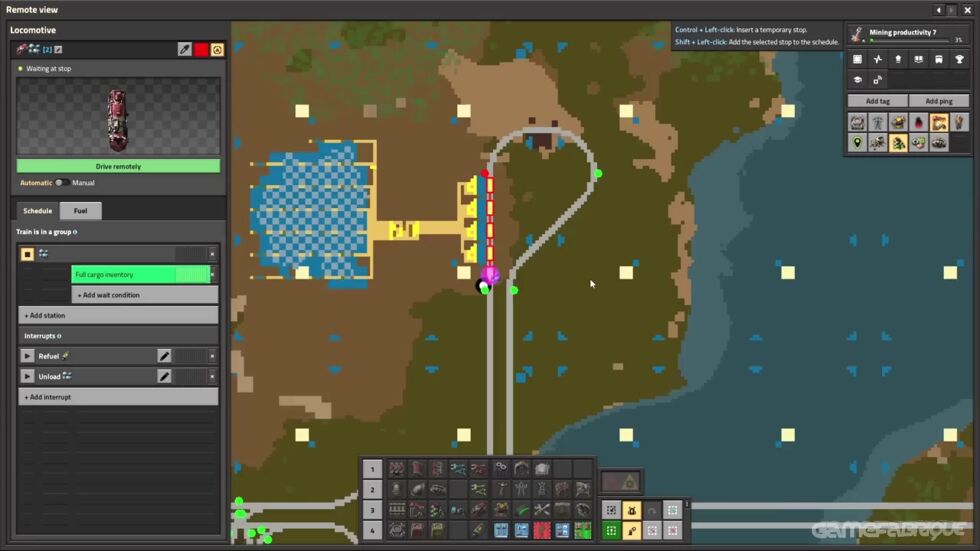
Task: Trigger the Refuel interrupt play button
Action: (27, 356)
